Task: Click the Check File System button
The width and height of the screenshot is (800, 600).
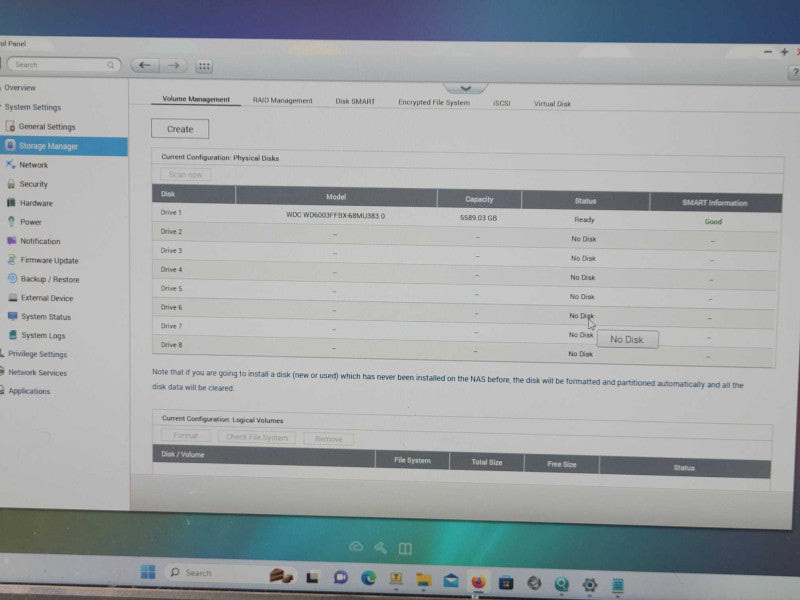Action: (x=257, y=437)
